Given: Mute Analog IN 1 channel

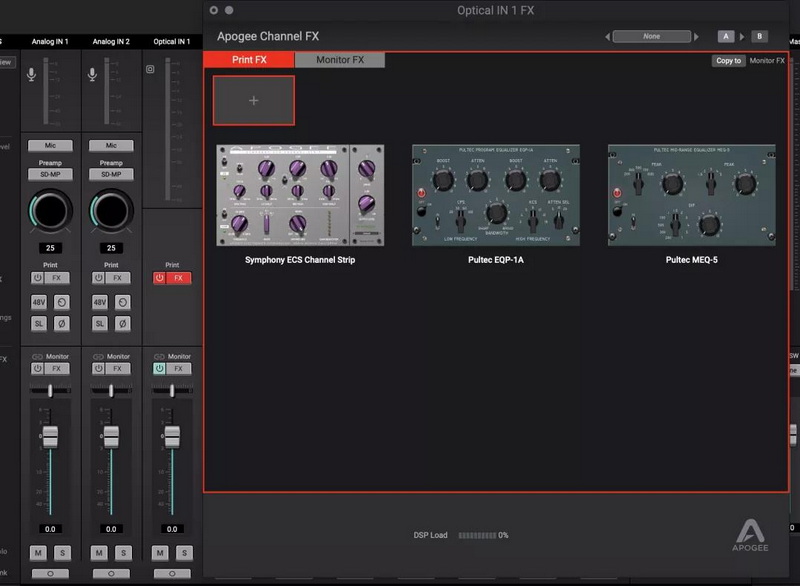Looking at the screenshot, I should click(38, 552).
